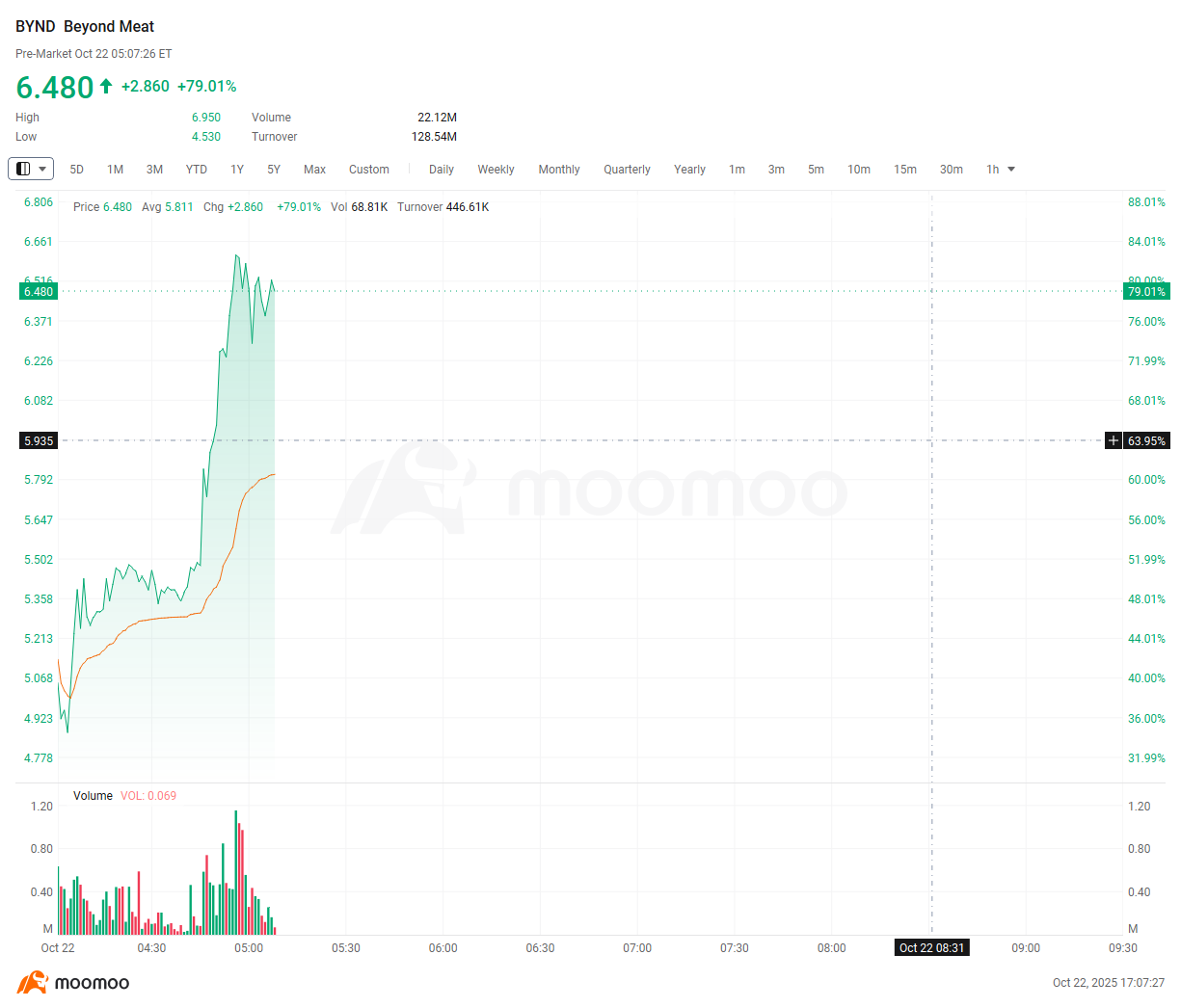The image size is (1181, 1008).
Task: Open the Custom date range option
Action: [369, 170]
